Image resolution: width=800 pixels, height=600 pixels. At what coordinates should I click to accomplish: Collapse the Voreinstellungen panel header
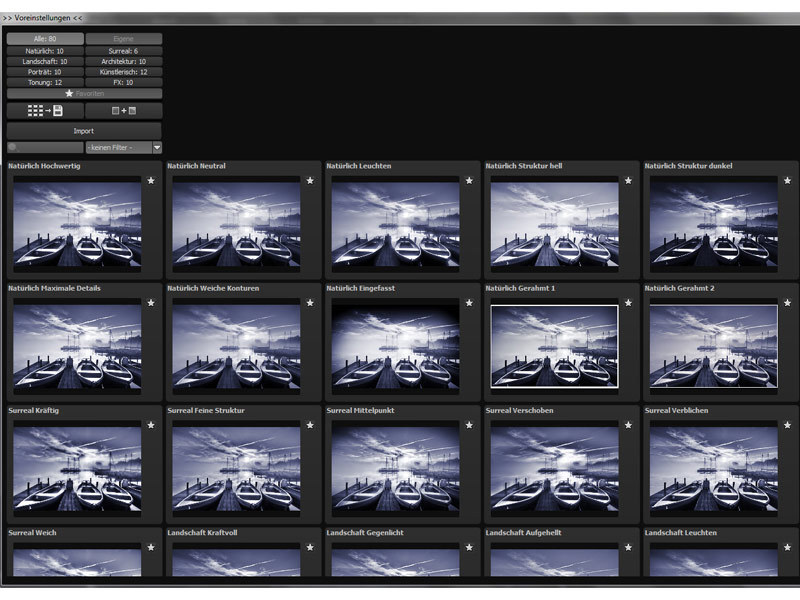43,18
